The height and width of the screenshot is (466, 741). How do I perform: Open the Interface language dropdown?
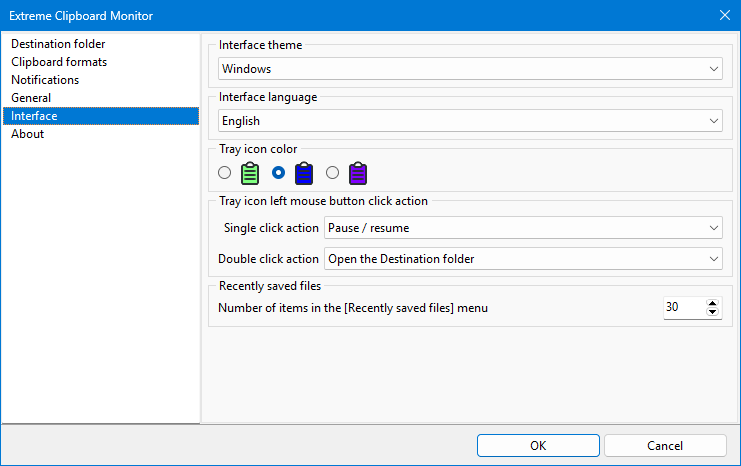[470, 121]
